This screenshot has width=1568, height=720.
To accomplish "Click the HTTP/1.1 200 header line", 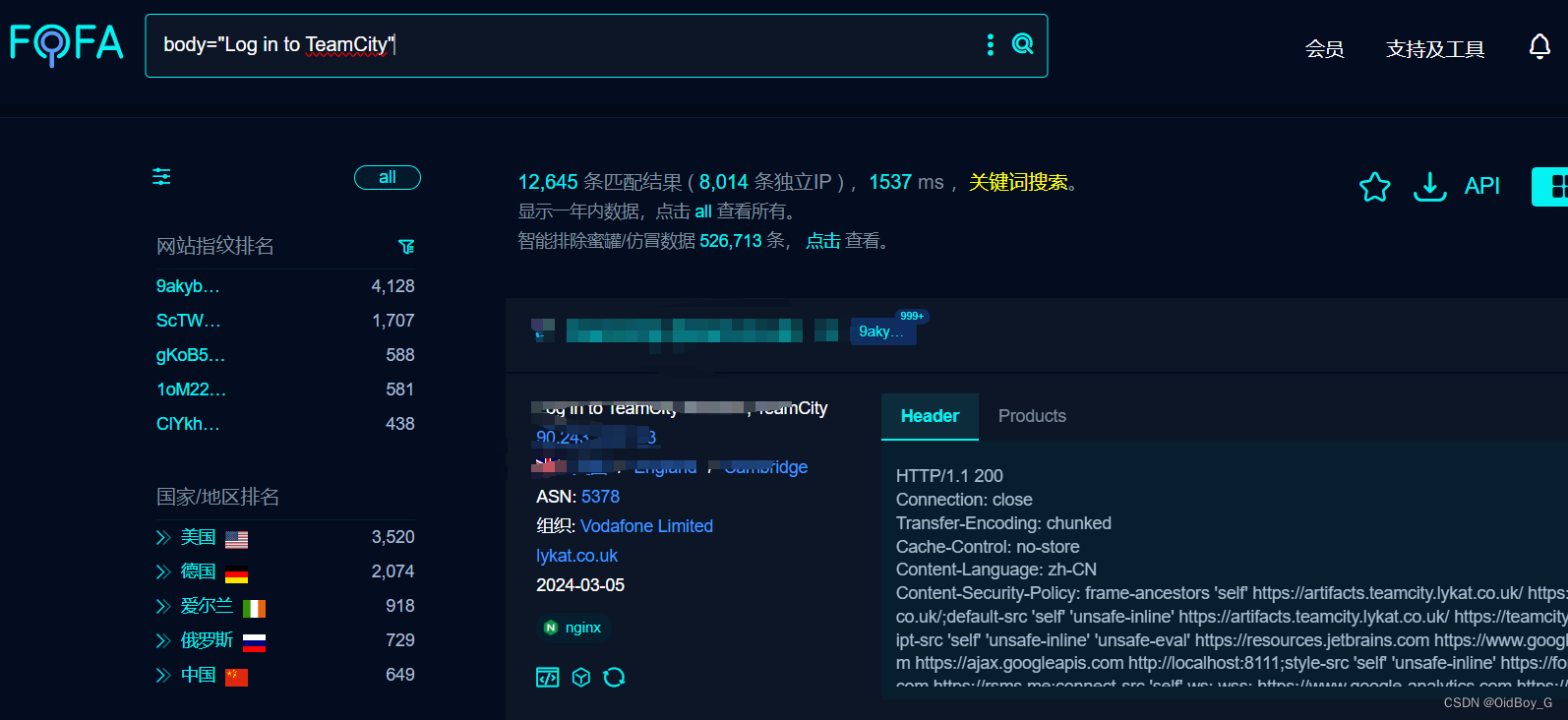I will pyautogui.click(x=949, y=476).
